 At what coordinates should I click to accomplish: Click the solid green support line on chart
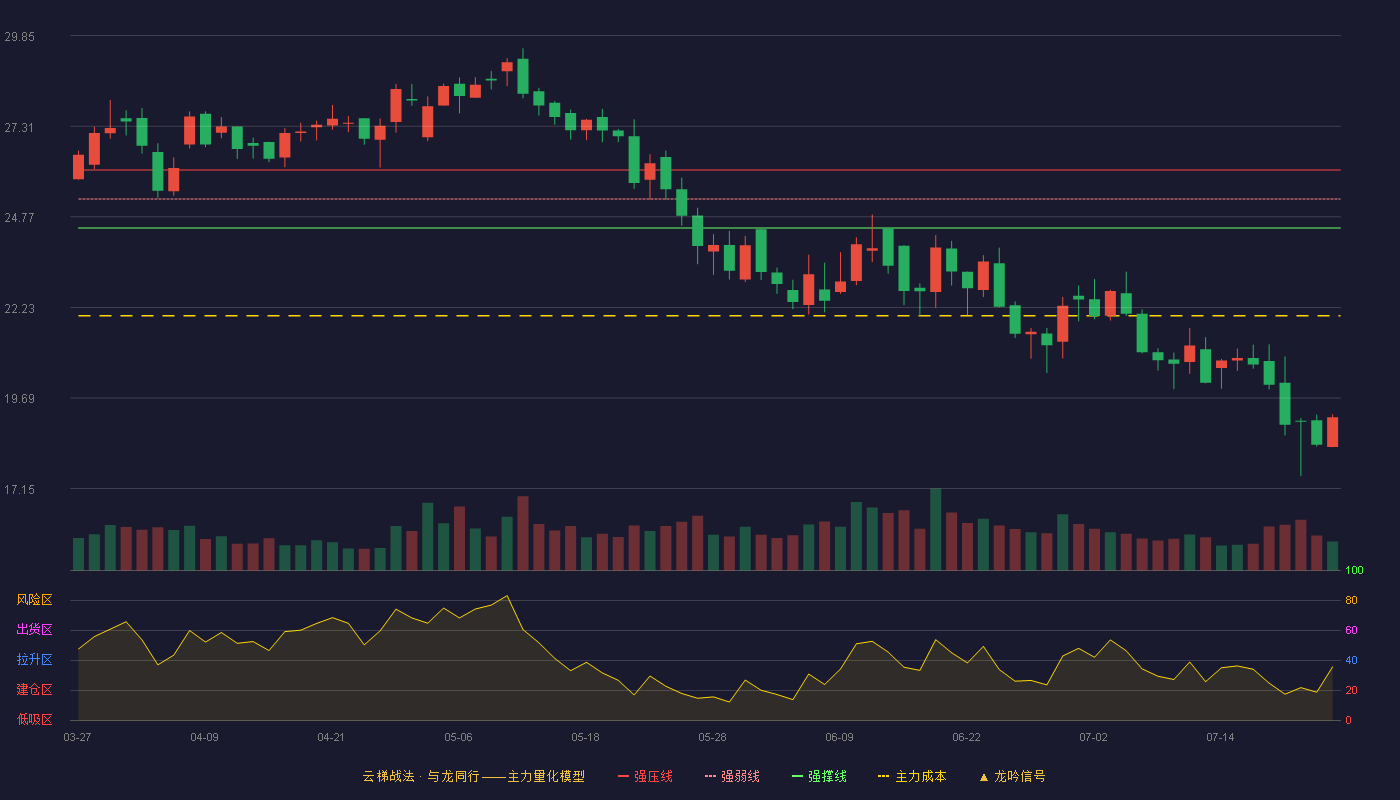709,228
